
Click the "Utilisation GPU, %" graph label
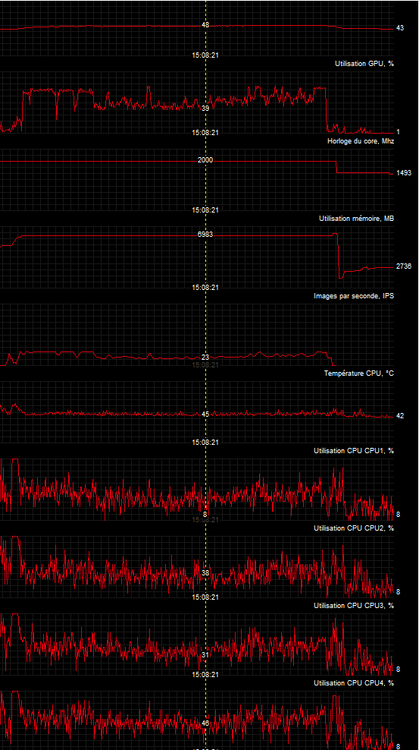364,64
